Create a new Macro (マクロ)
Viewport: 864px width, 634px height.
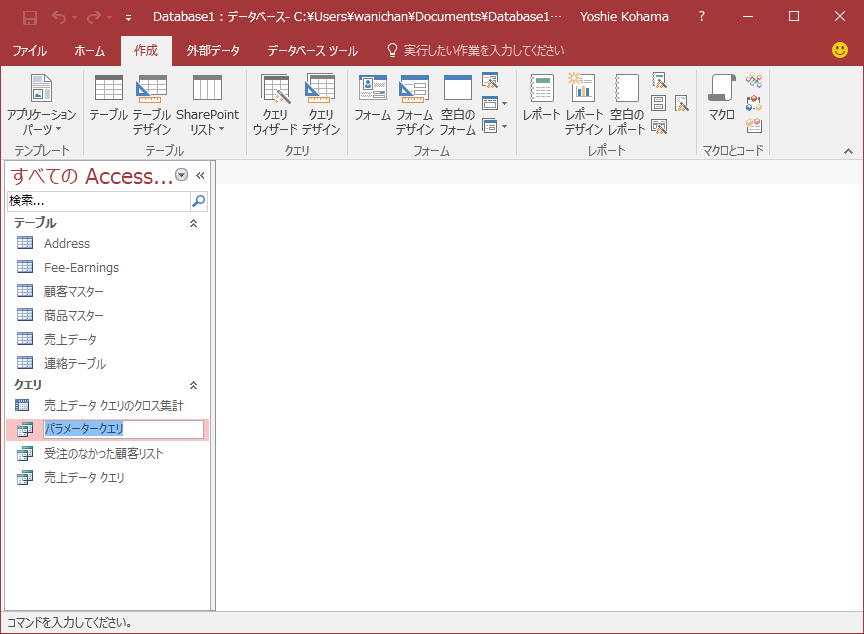[721, 98]
